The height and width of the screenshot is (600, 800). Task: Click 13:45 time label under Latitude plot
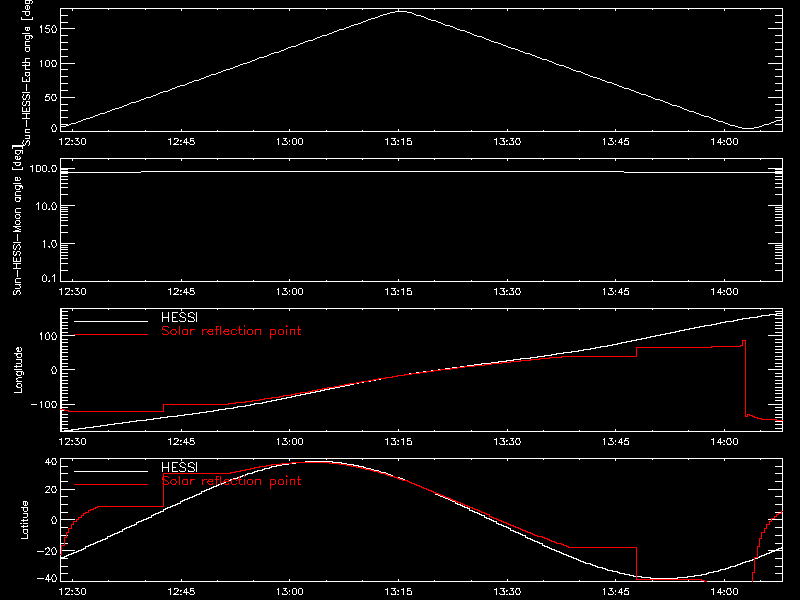pos(616,591)
